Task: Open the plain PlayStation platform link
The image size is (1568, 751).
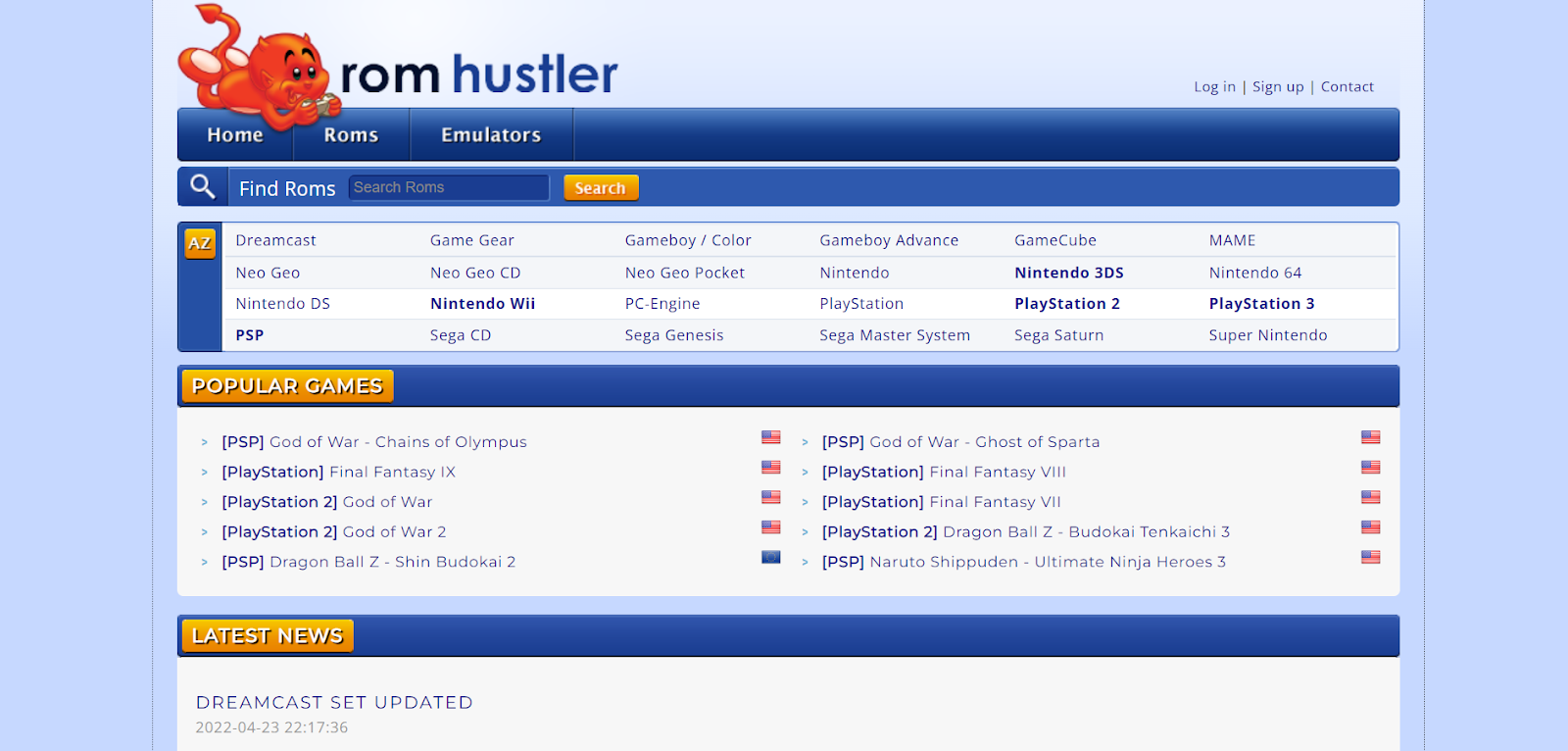Action: click(861, 304)
